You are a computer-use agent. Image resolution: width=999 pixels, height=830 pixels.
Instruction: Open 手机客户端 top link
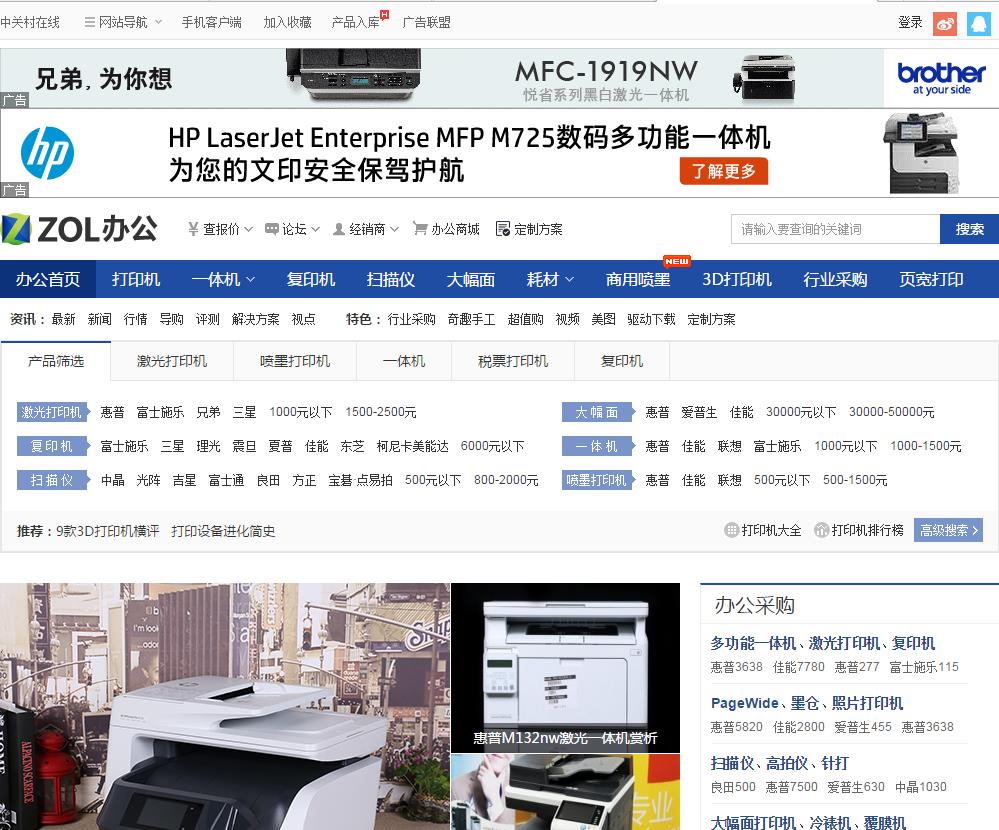click(212, 22)
